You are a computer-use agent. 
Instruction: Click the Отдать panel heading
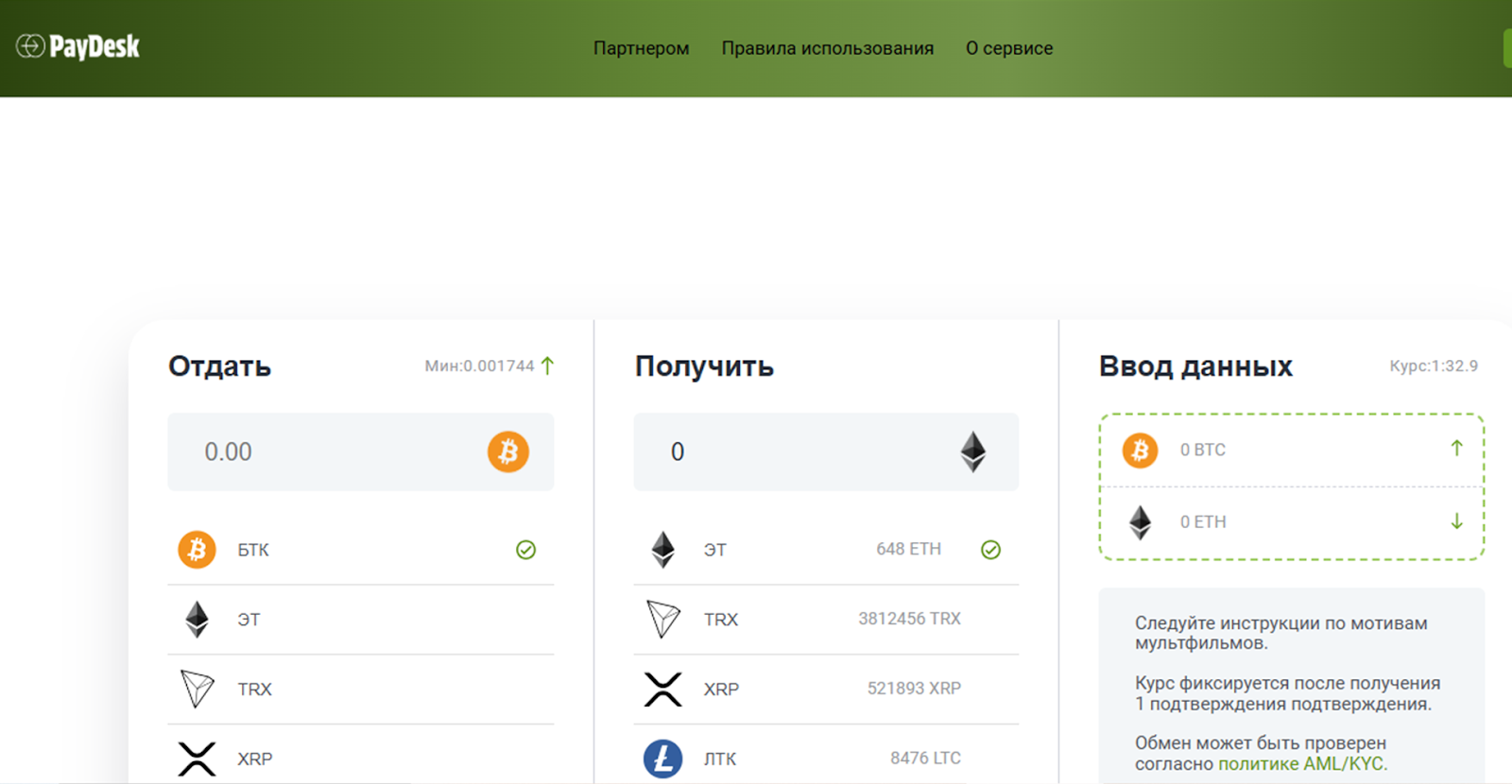[219, 366]
